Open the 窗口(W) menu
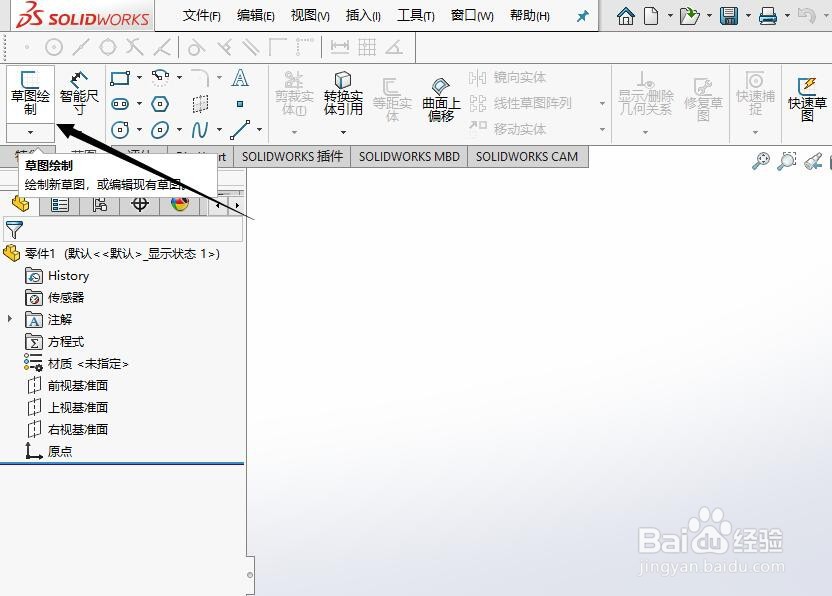The image size is (832, 596). pos(472,15)
